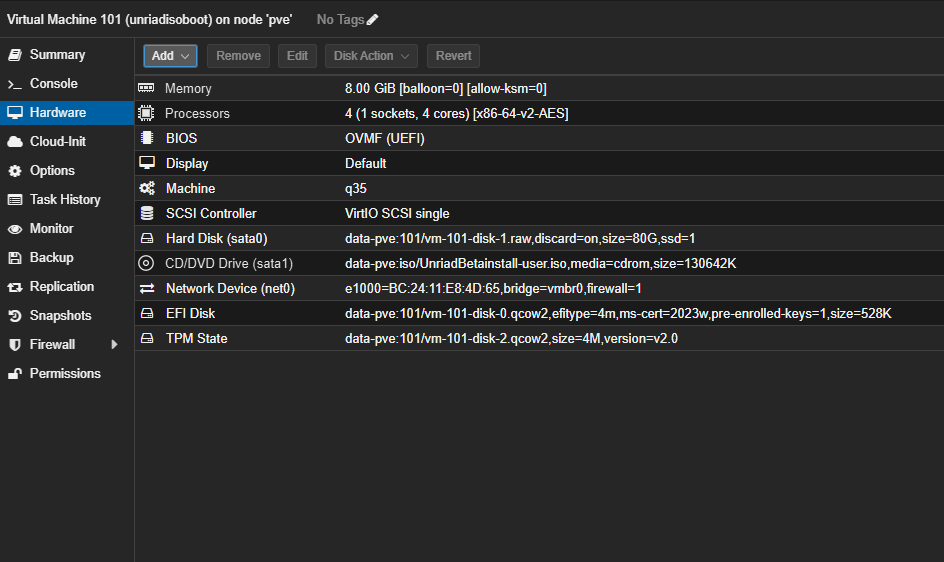Open the Console section

[54, 84]
